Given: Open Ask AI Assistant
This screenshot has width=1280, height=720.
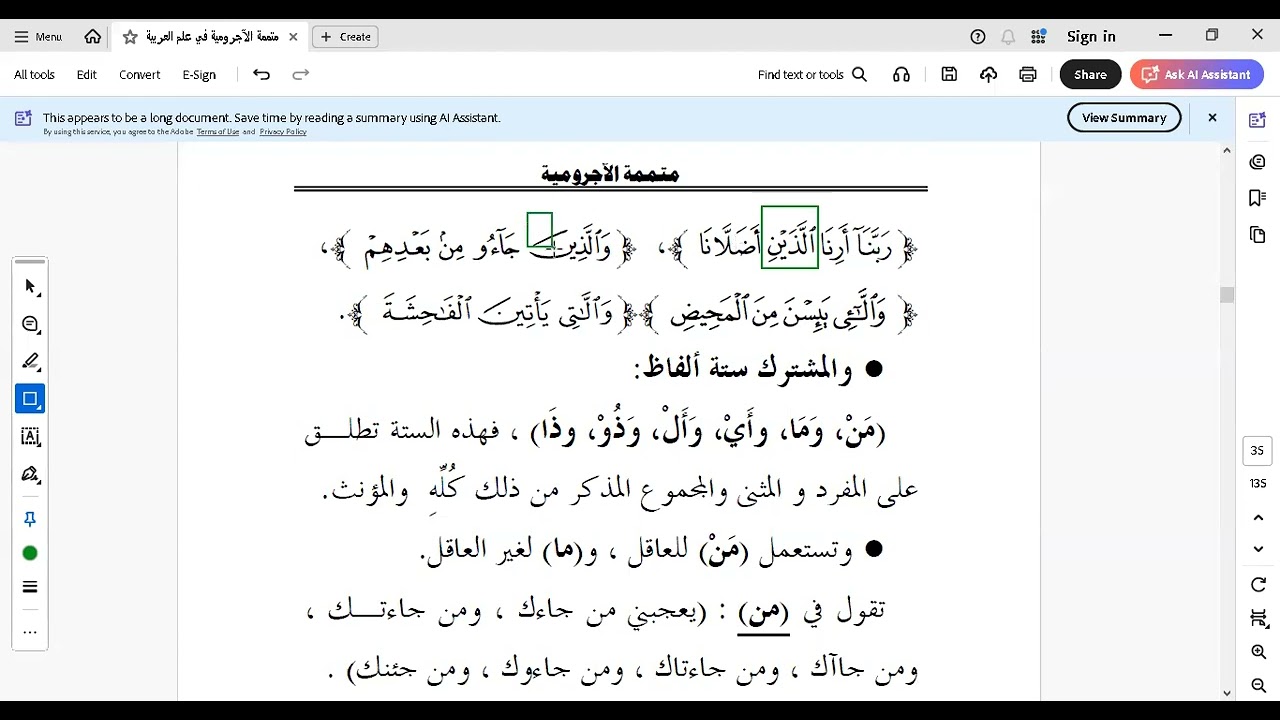Looking at the screenshot, I should pyautogui.click(x=1197, y=74).
